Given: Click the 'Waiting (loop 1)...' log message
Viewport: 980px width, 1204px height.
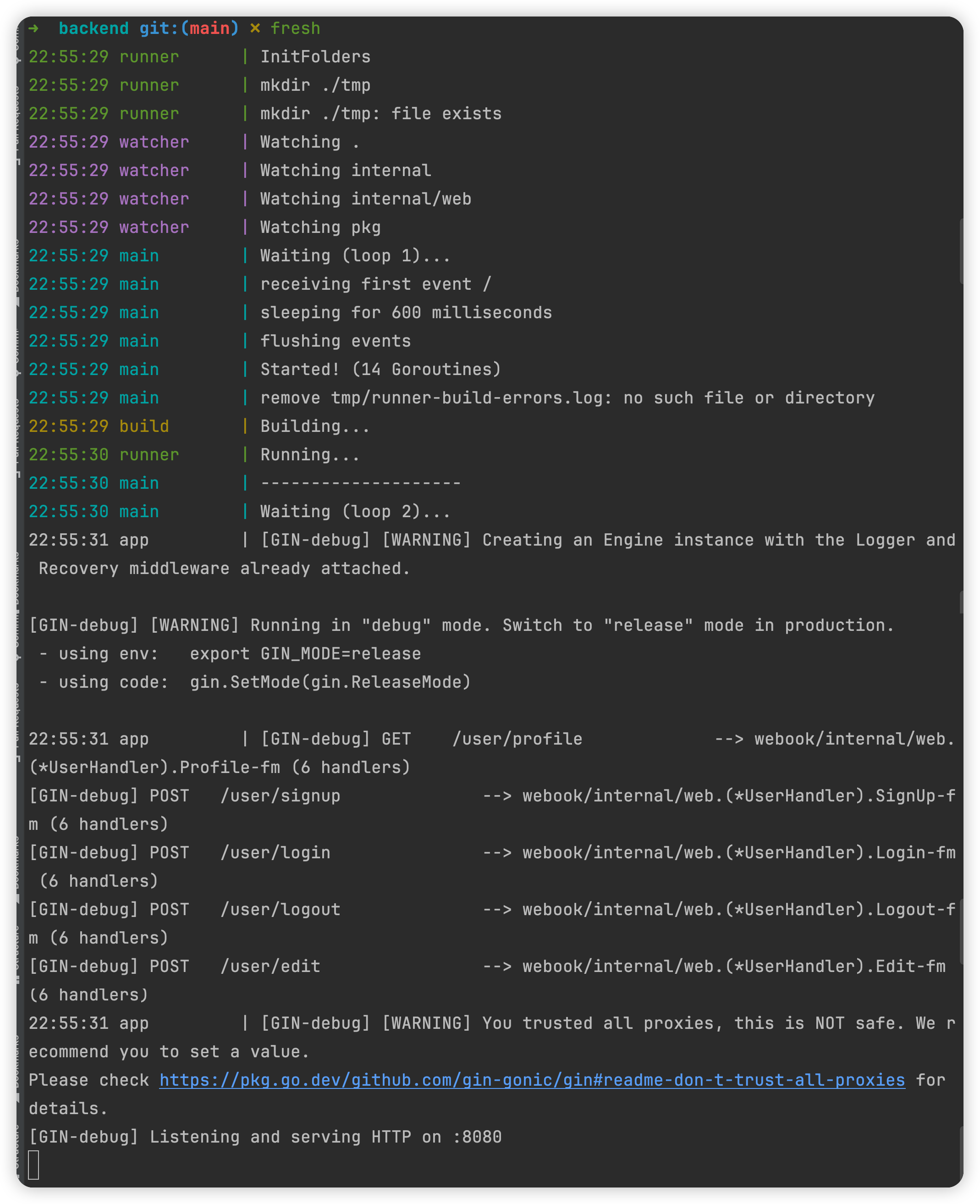Looking at the screenshot, I should 356,256.
